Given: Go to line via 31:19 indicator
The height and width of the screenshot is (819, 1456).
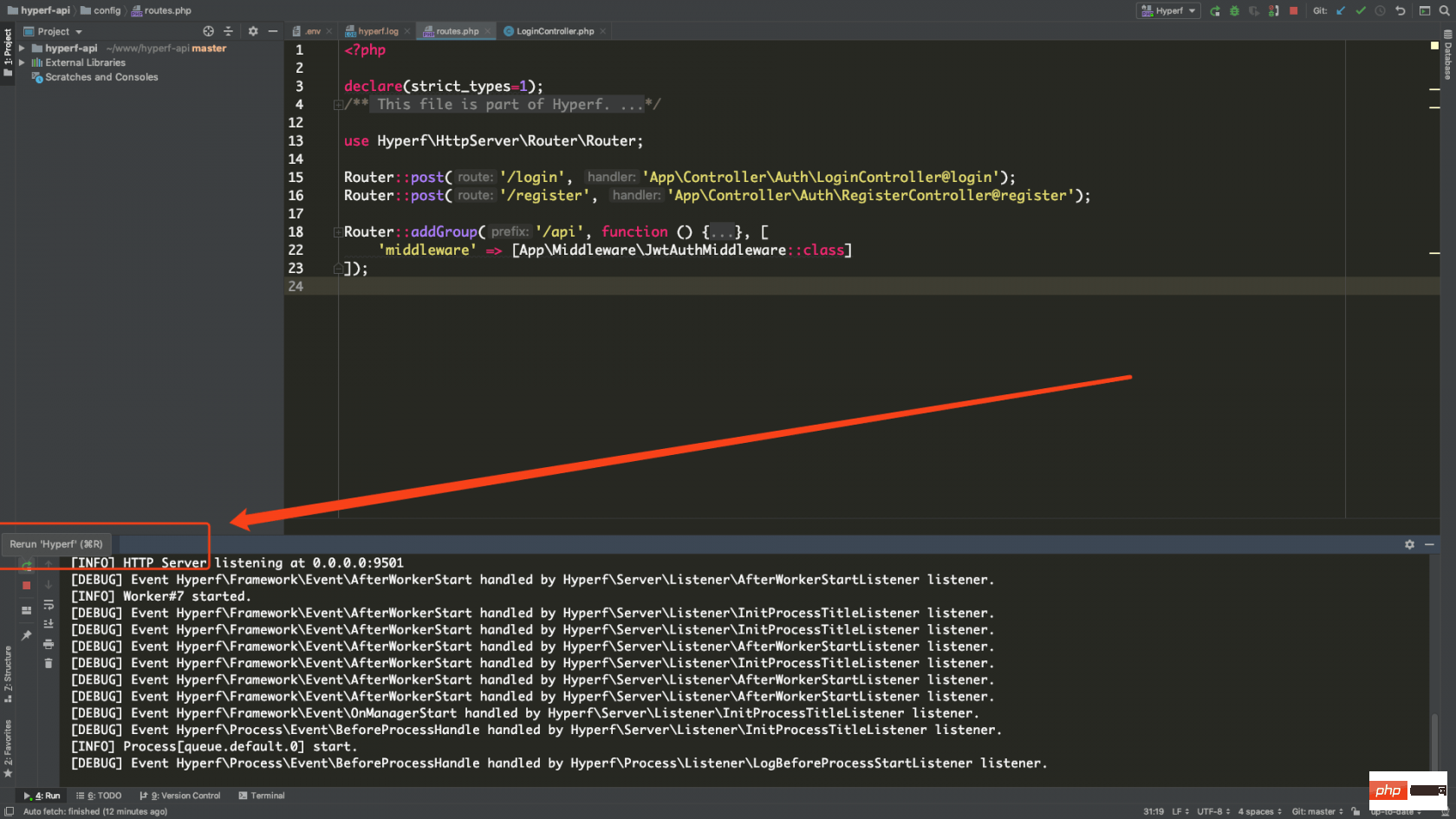Looking at the screenshot, I should pos(1153,812).
